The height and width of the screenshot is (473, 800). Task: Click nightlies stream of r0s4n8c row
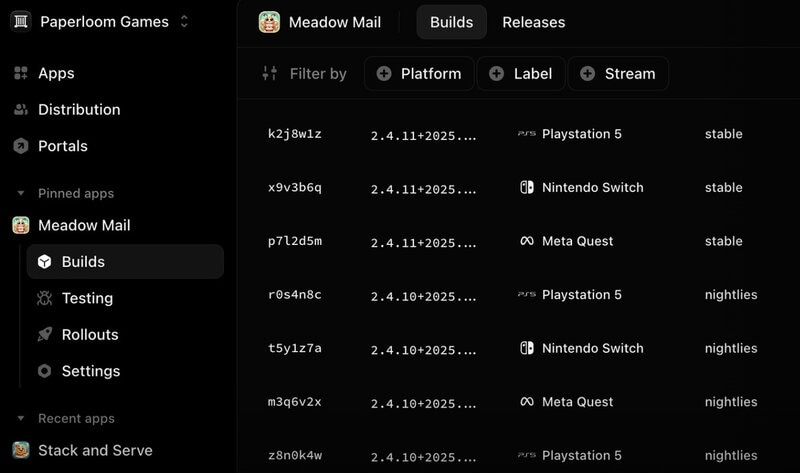731,294
